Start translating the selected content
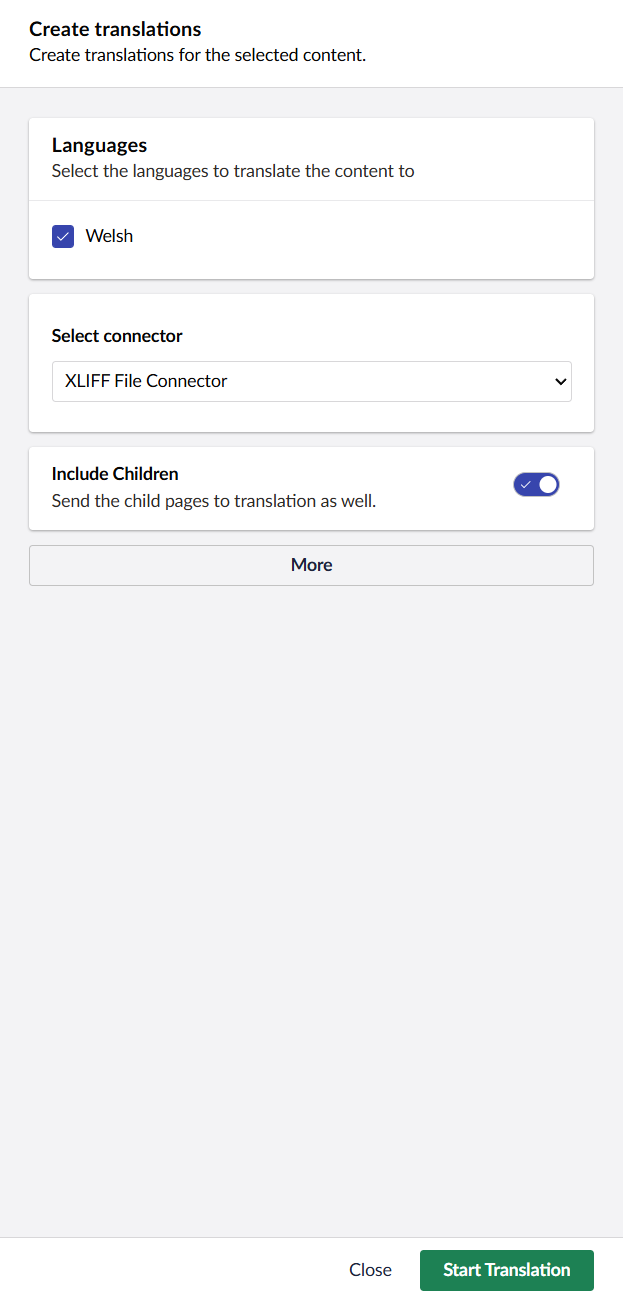 pyautogui.click(x=506, y=1270)
